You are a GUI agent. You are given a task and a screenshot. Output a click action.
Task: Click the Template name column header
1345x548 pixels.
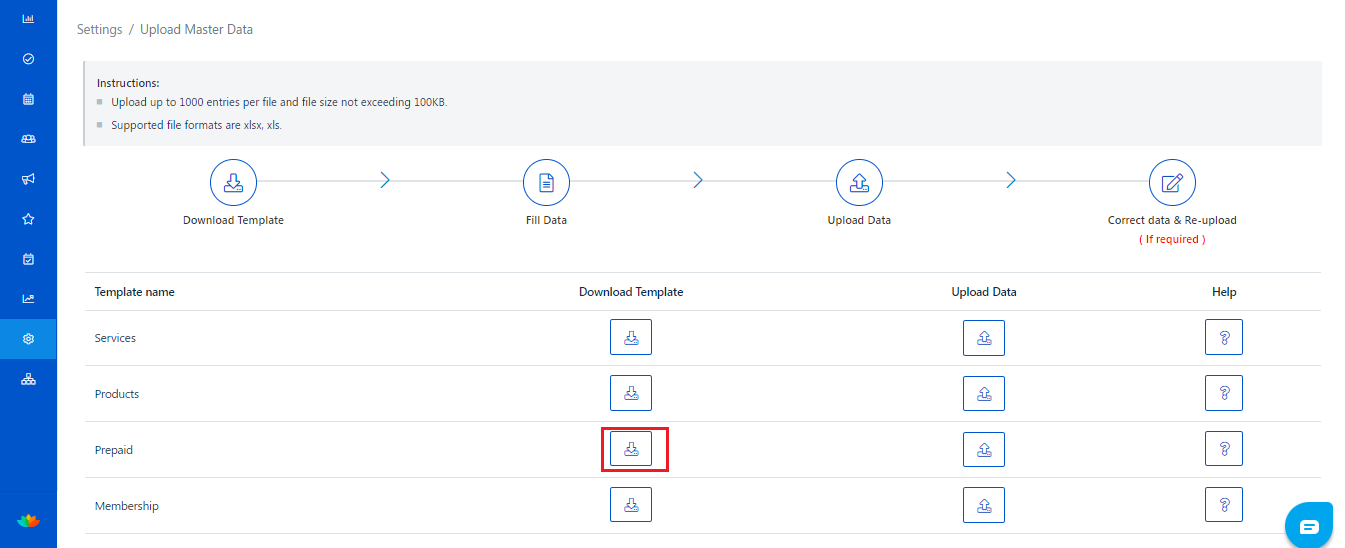135,292
